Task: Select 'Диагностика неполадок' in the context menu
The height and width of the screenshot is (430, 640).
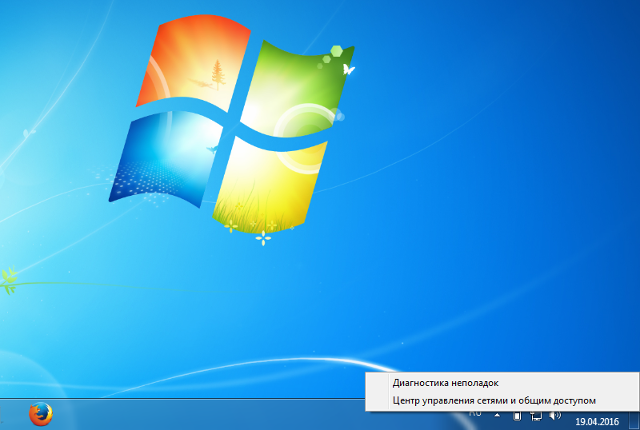Action: tap(502, 383)
